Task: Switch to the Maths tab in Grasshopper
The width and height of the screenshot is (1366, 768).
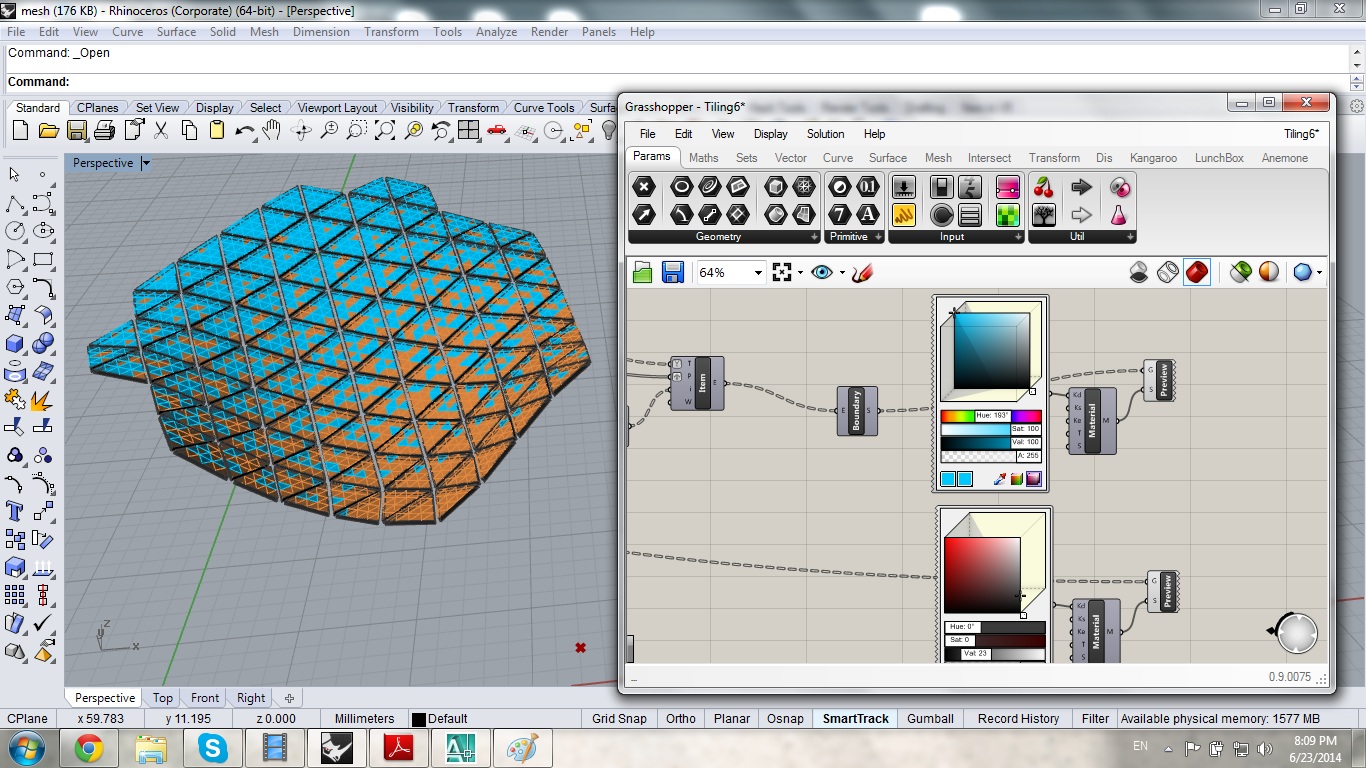Action: point(703,158)
